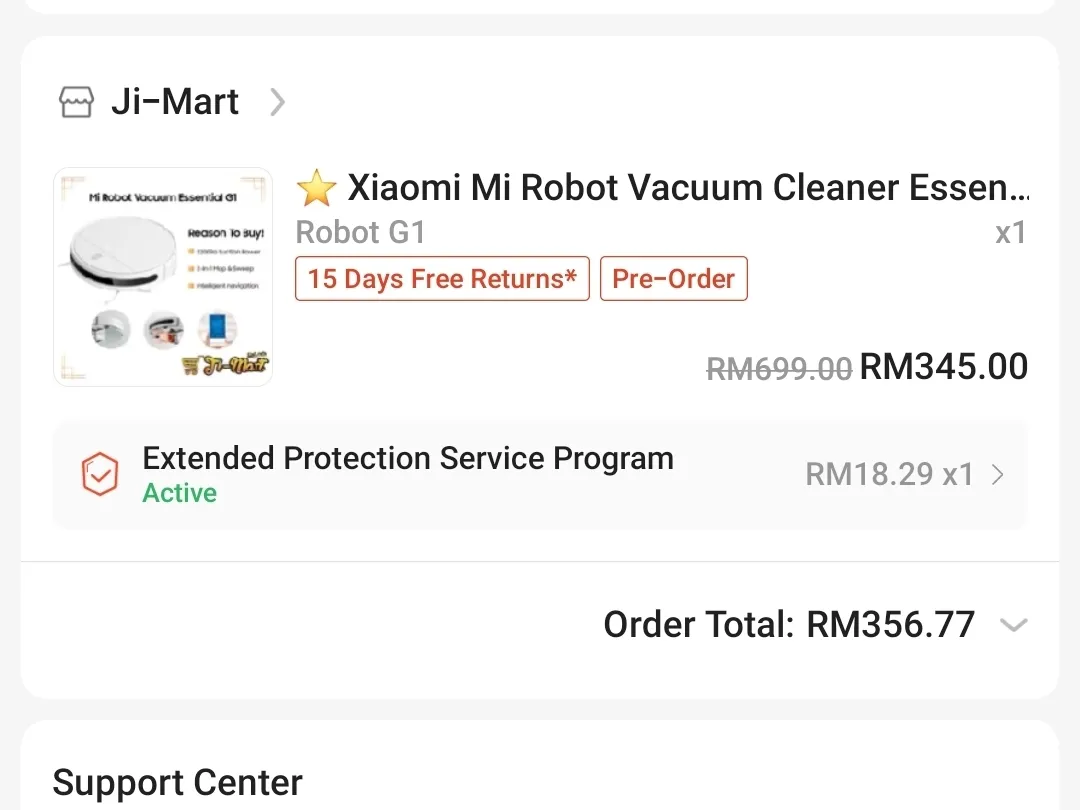Expand the Order Total breakdown chevron

pyautogui.click(x=1013, y=626)
